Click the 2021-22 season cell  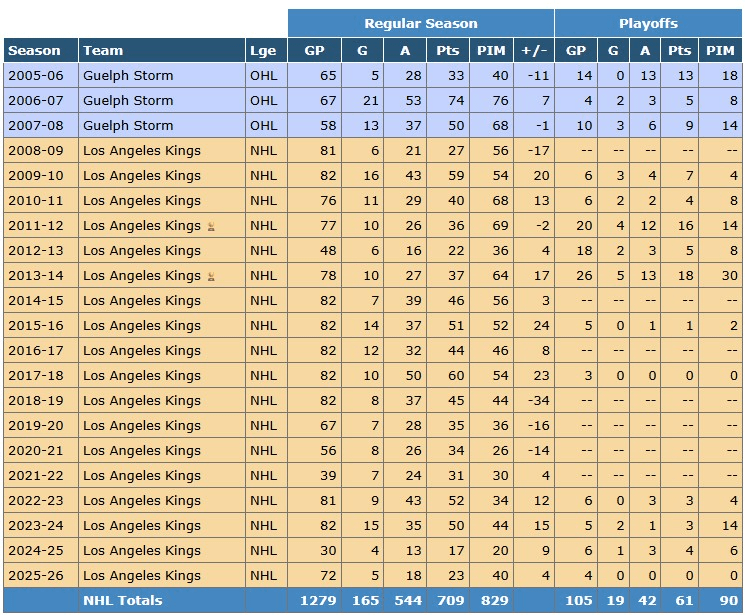(x=40, y=476)
